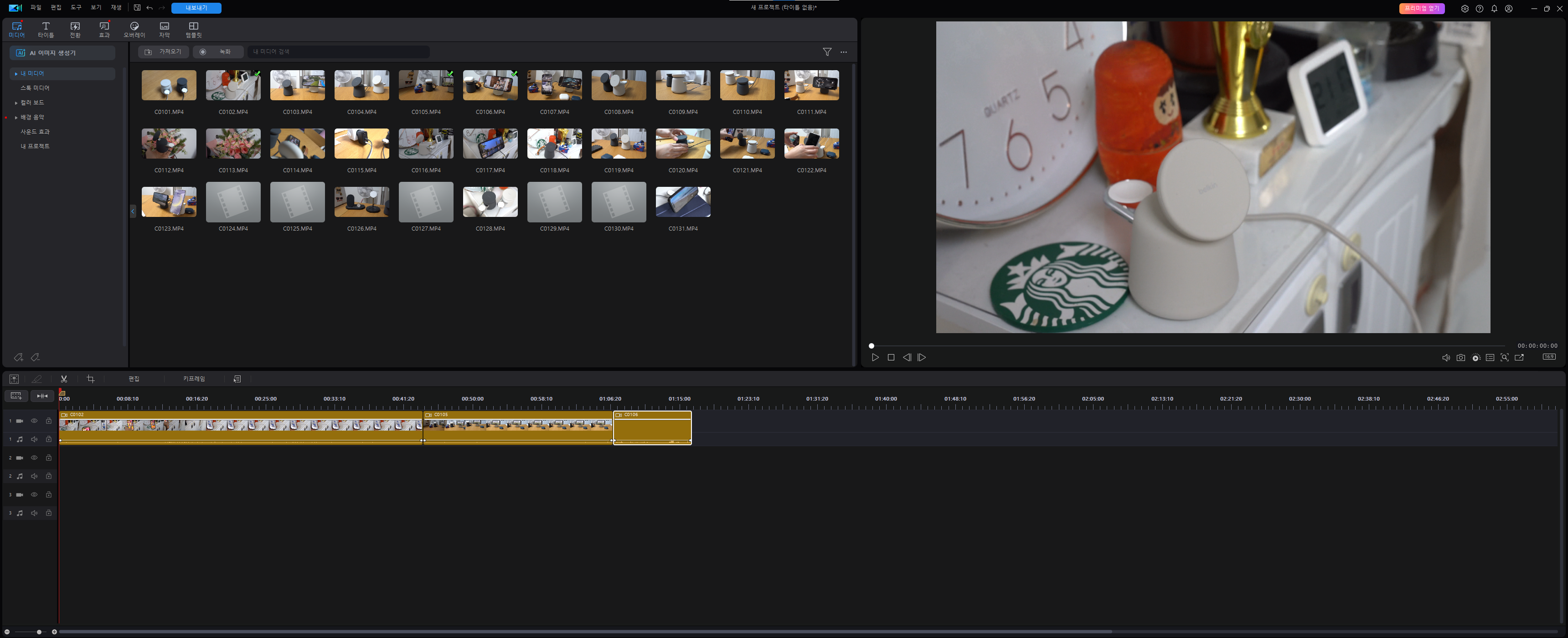This screenshot has height=638, width=1568.
Task: Click the add track button in the timeline
Action: click(16, 396)
